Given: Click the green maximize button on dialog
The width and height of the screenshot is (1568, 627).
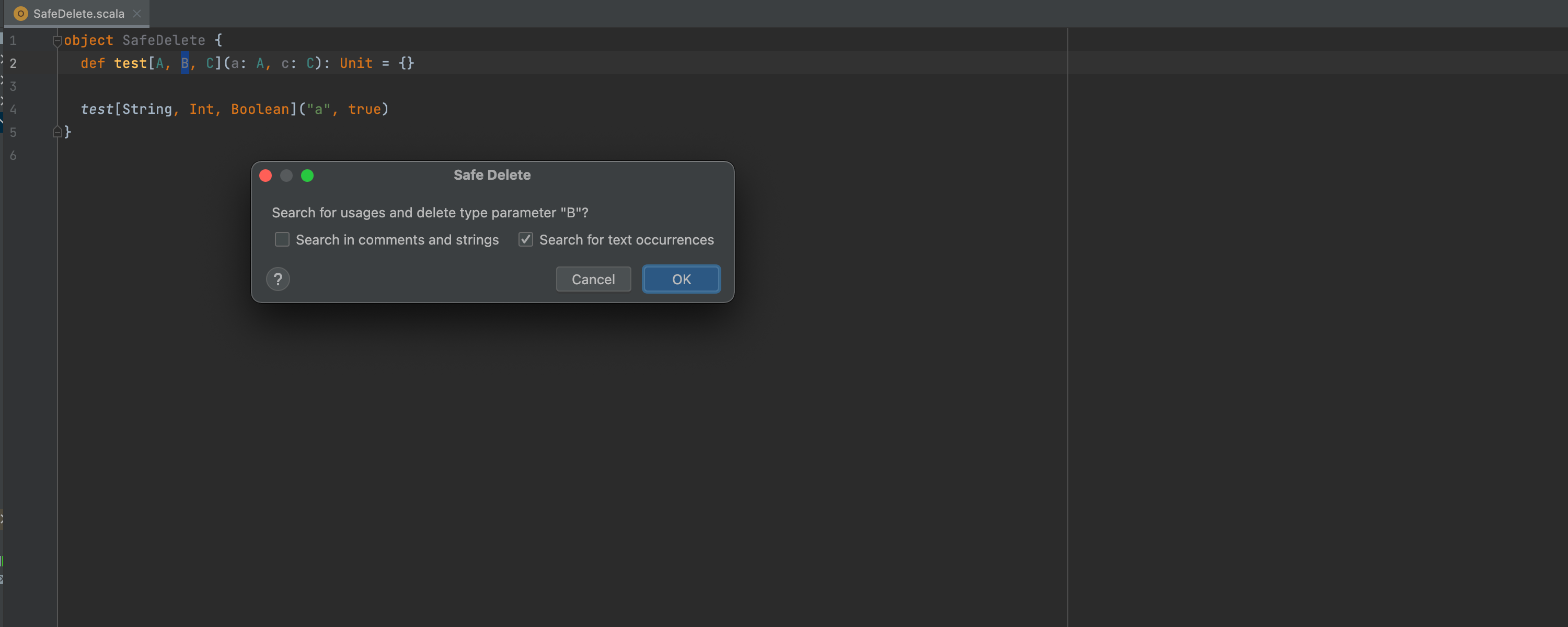Looking at the screenshot, I should pyautogui.click(x=309, y=175).
